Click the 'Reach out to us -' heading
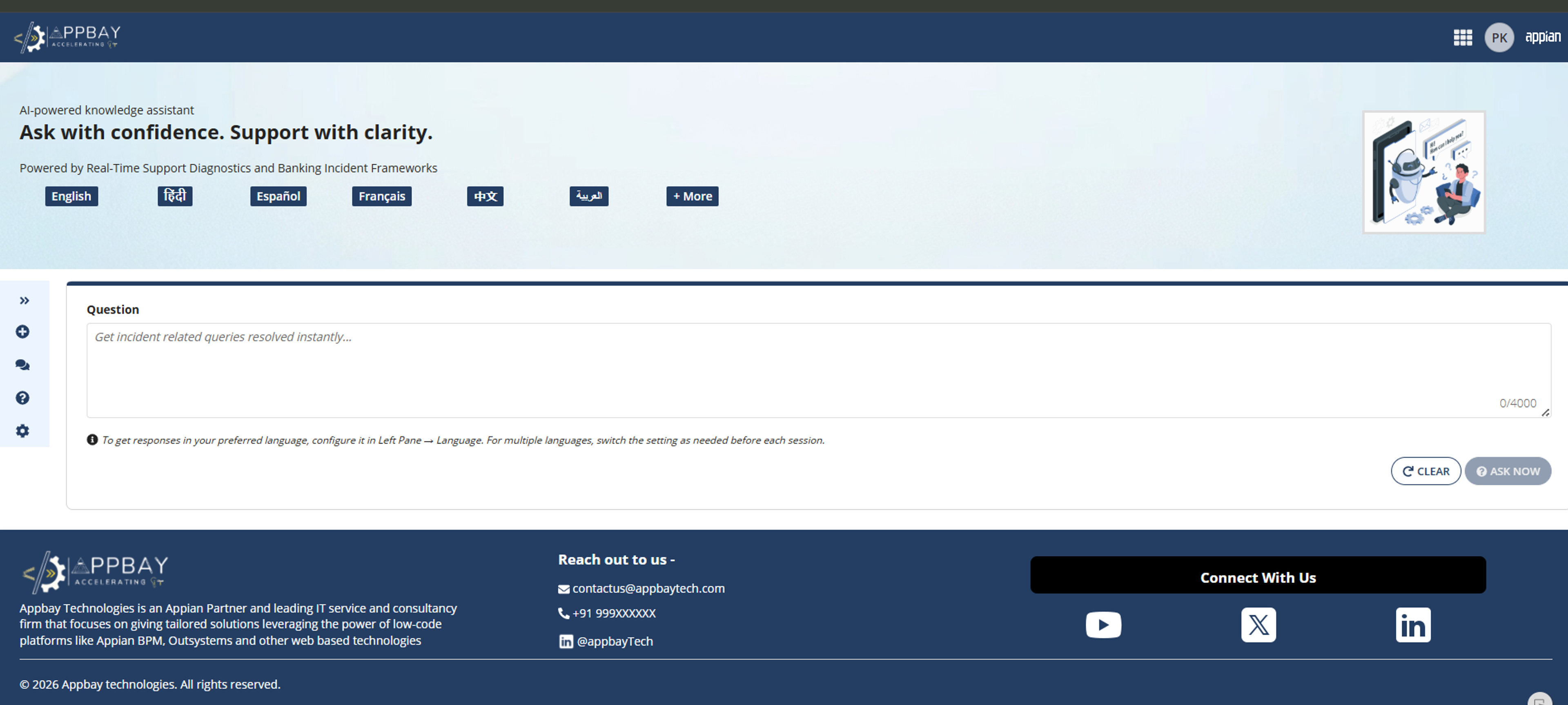The height and width of the screenshot is (705, 1568). [617, 560]
